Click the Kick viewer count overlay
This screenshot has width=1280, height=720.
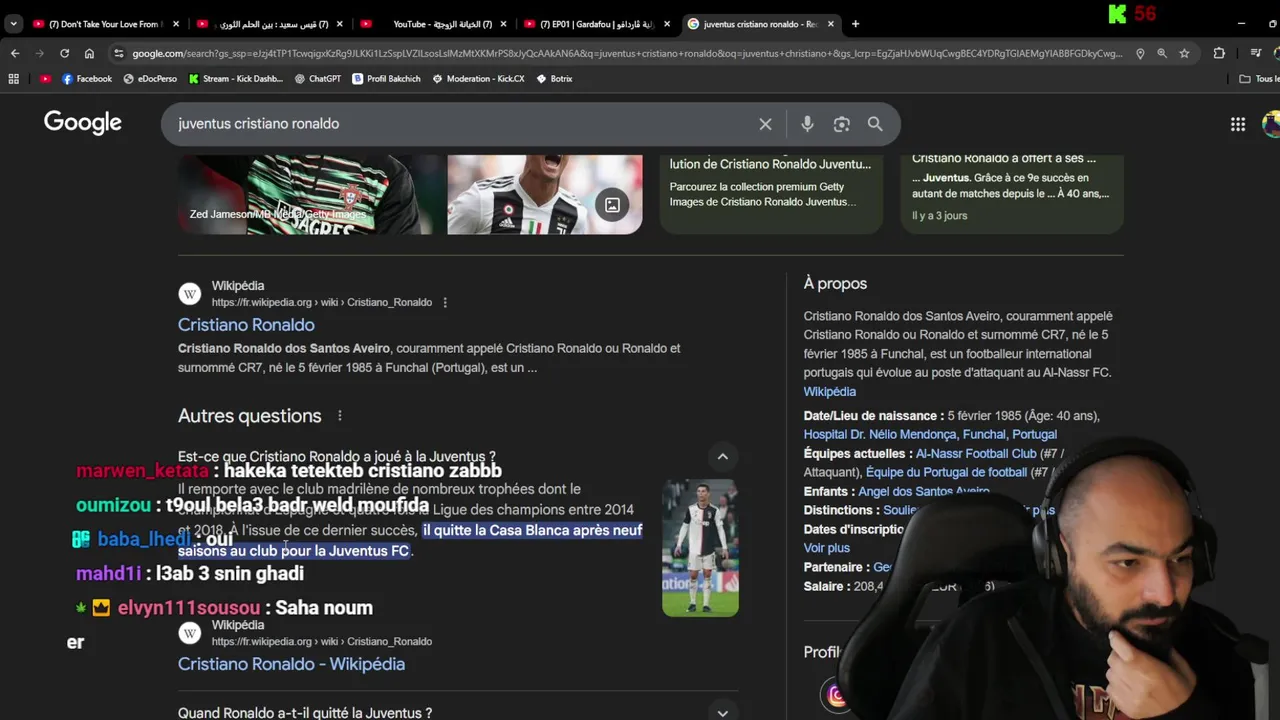pyautogui.click(x=1132, y=14)
